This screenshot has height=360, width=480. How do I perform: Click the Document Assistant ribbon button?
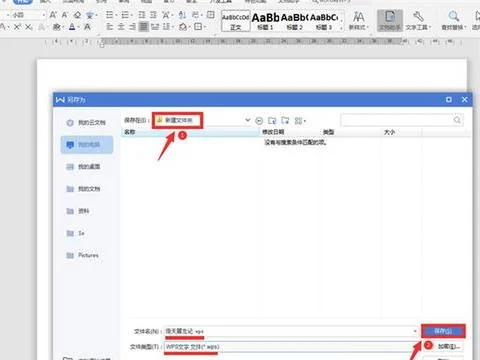click(x=390, y=21)
